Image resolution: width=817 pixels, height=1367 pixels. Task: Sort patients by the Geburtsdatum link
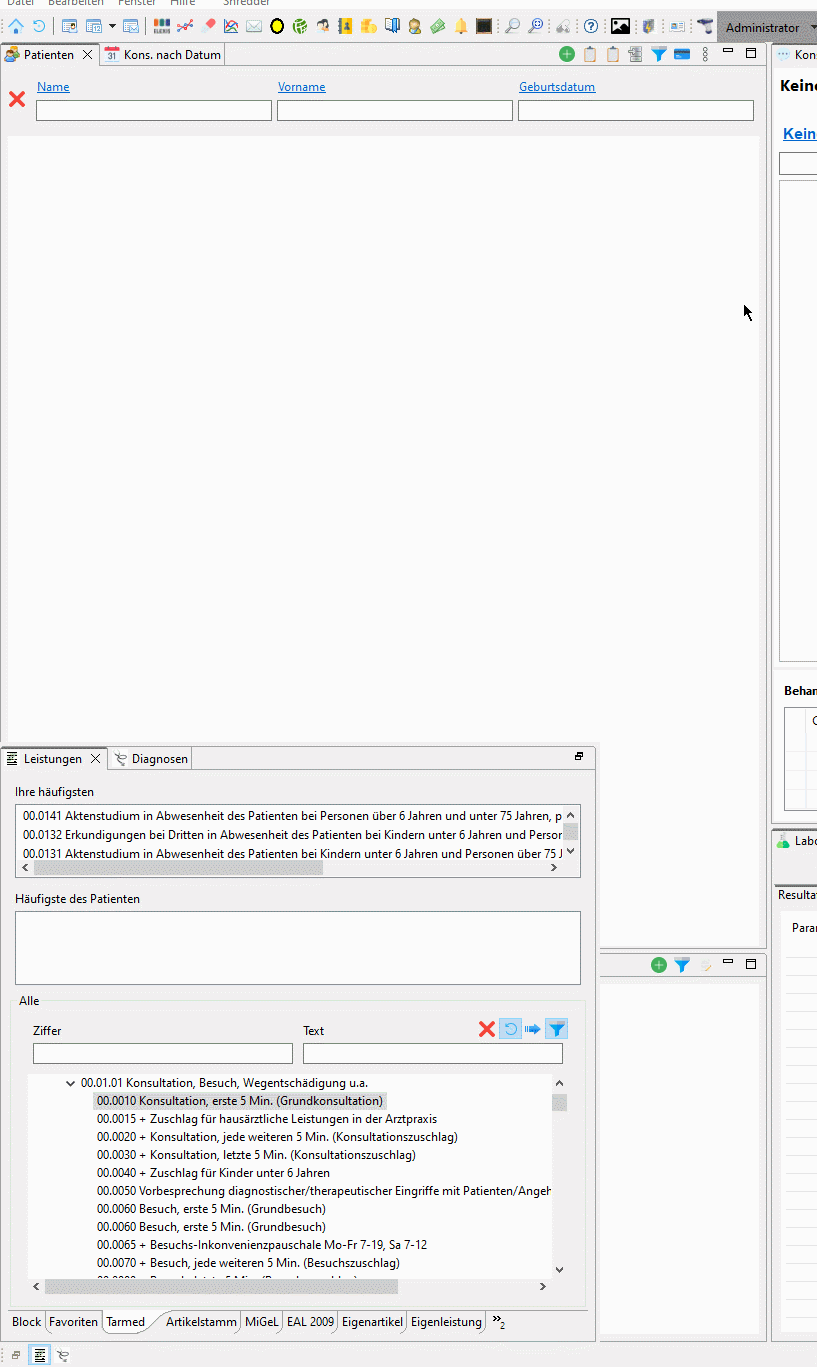557,87
